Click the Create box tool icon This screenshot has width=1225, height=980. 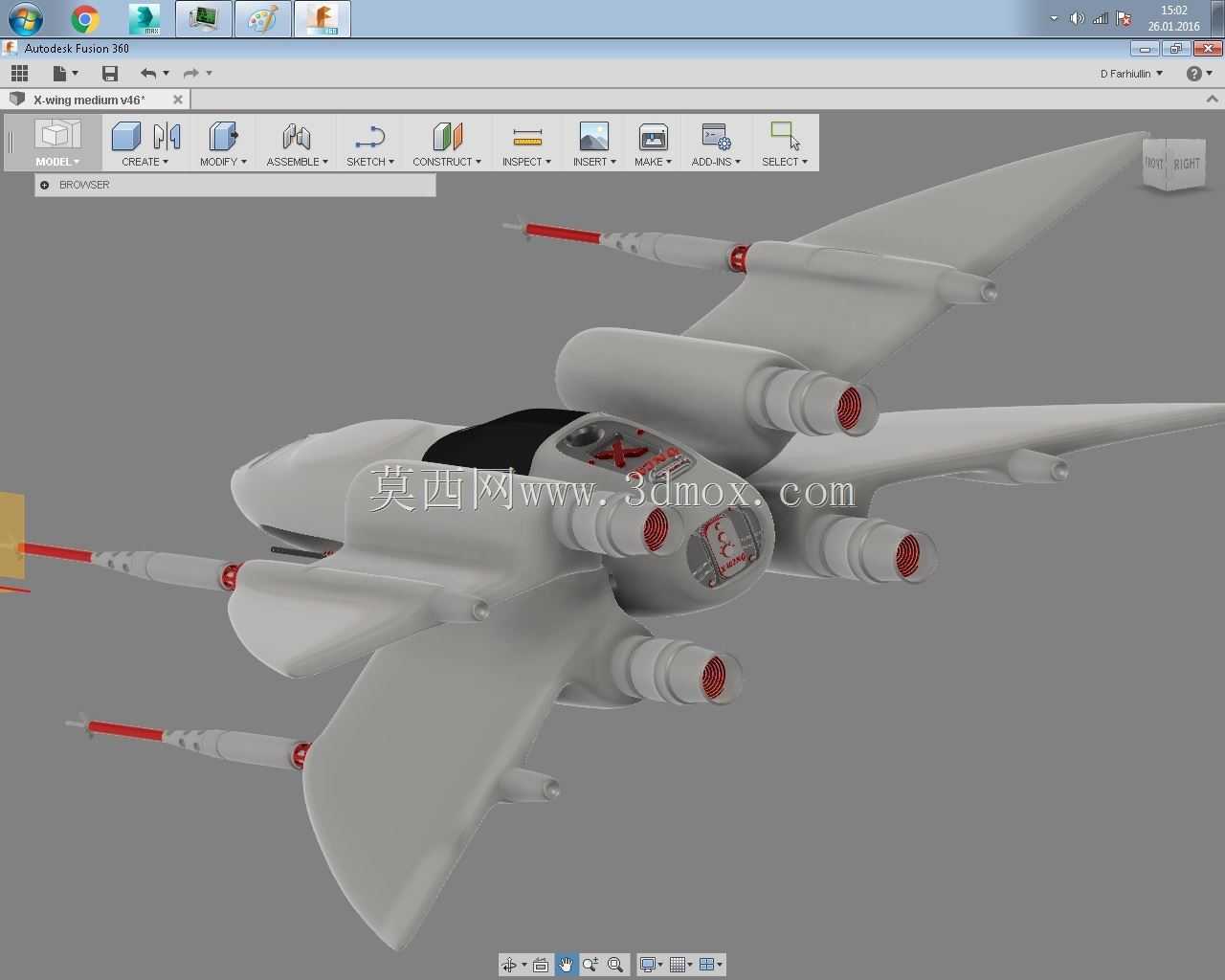(x=126, y=136)
